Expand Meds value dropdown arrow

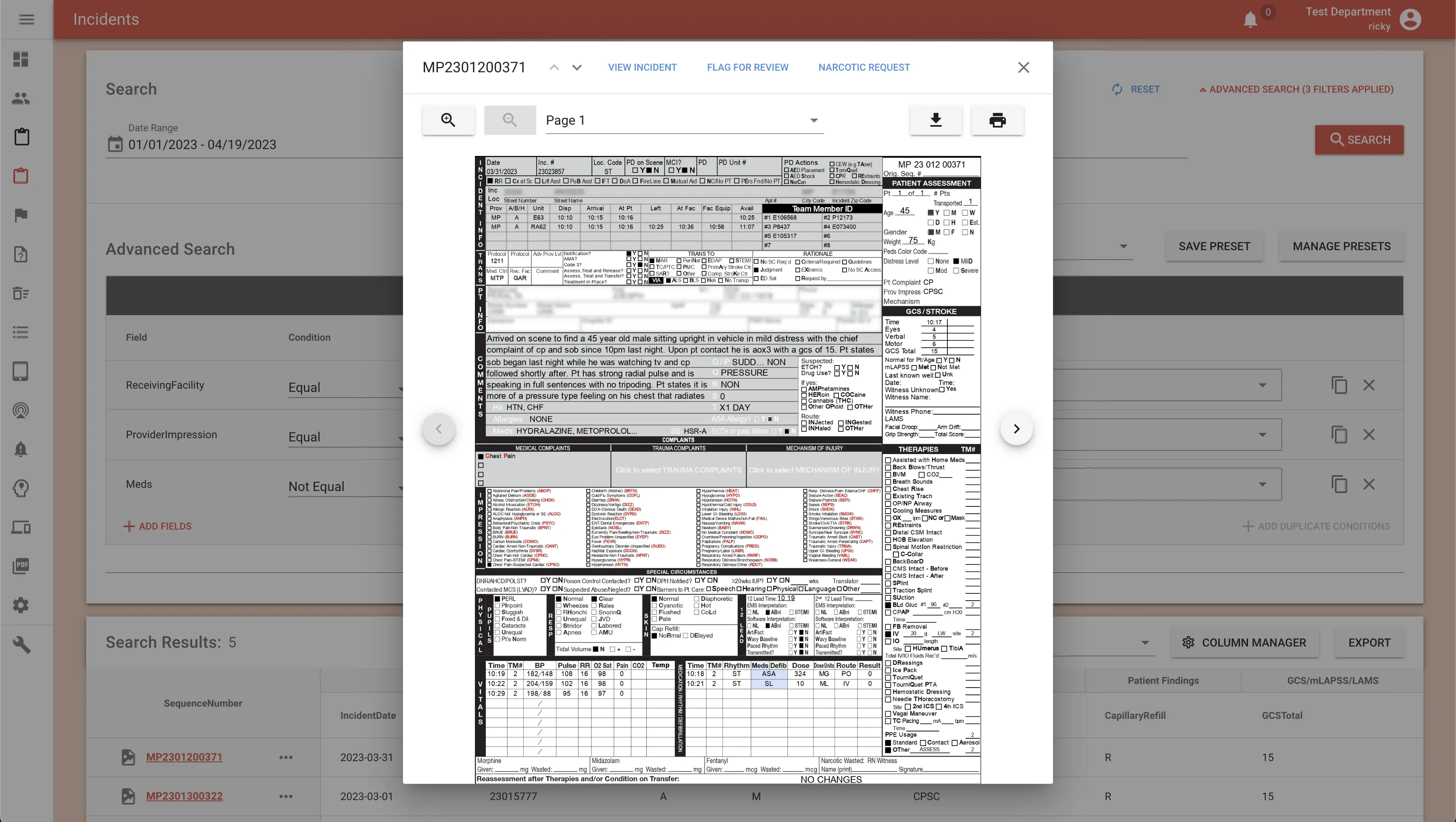[x=1262, y=484]
